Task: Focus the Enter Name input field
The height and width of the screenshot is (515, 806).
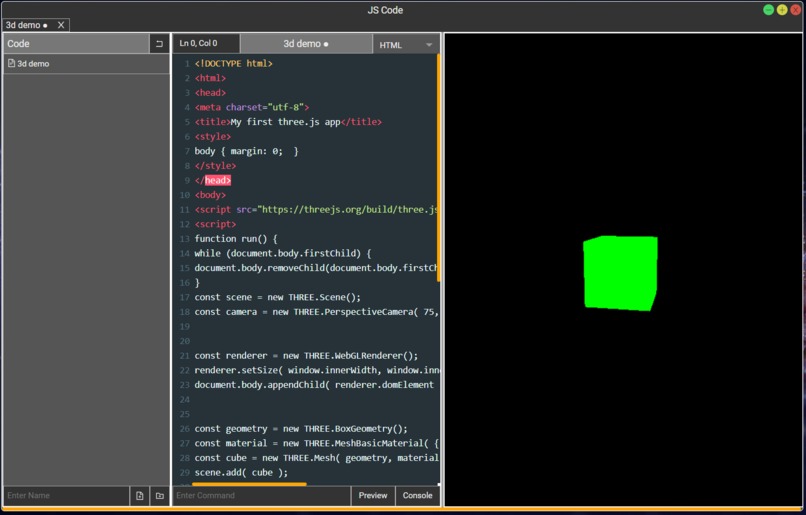Action: tap(66, 495)
